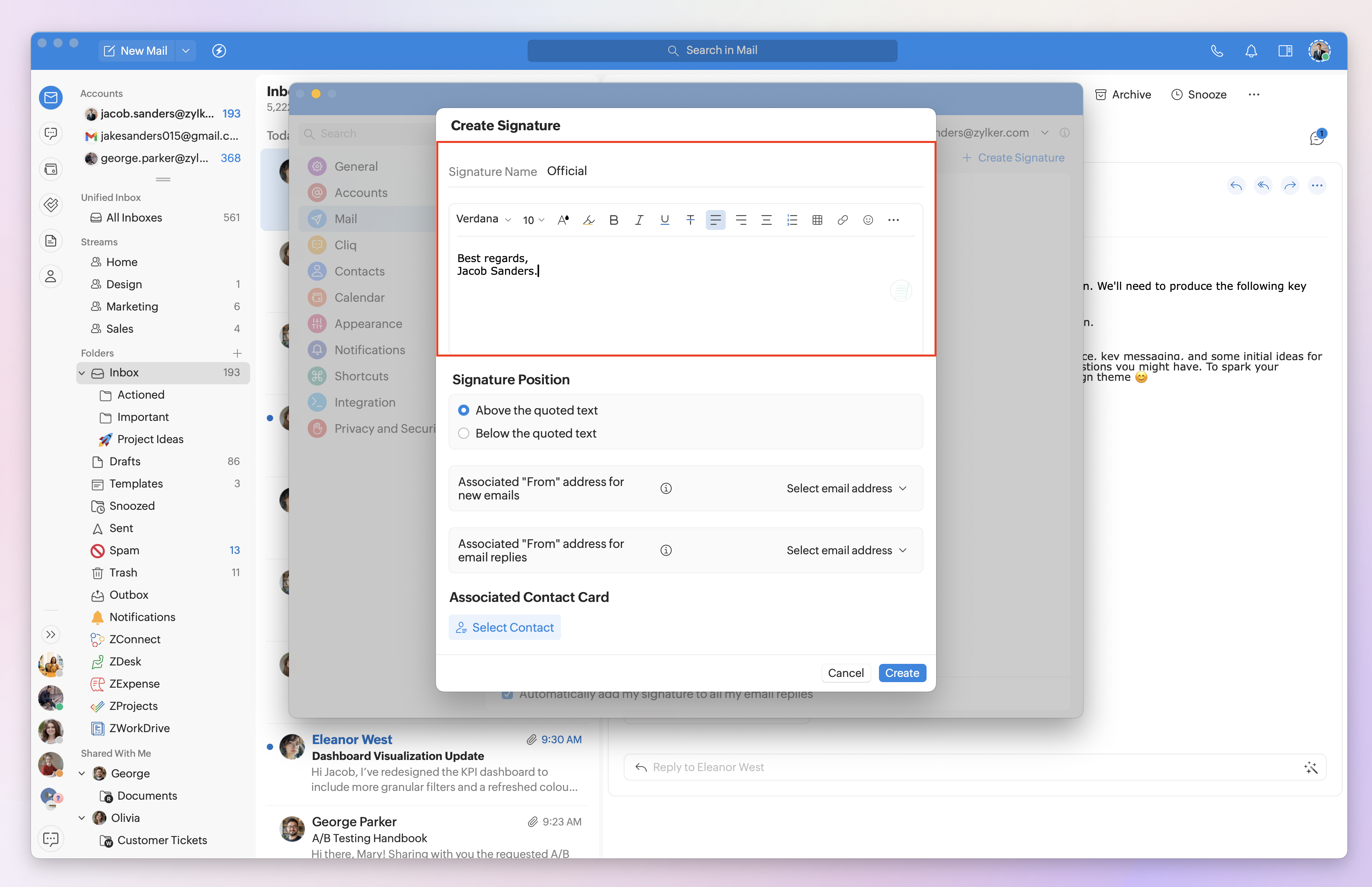Image resolution: width=1372 pixels, height=887 pixels.
Task: Open the emoji picker in editor
Action: click(868, 220)
